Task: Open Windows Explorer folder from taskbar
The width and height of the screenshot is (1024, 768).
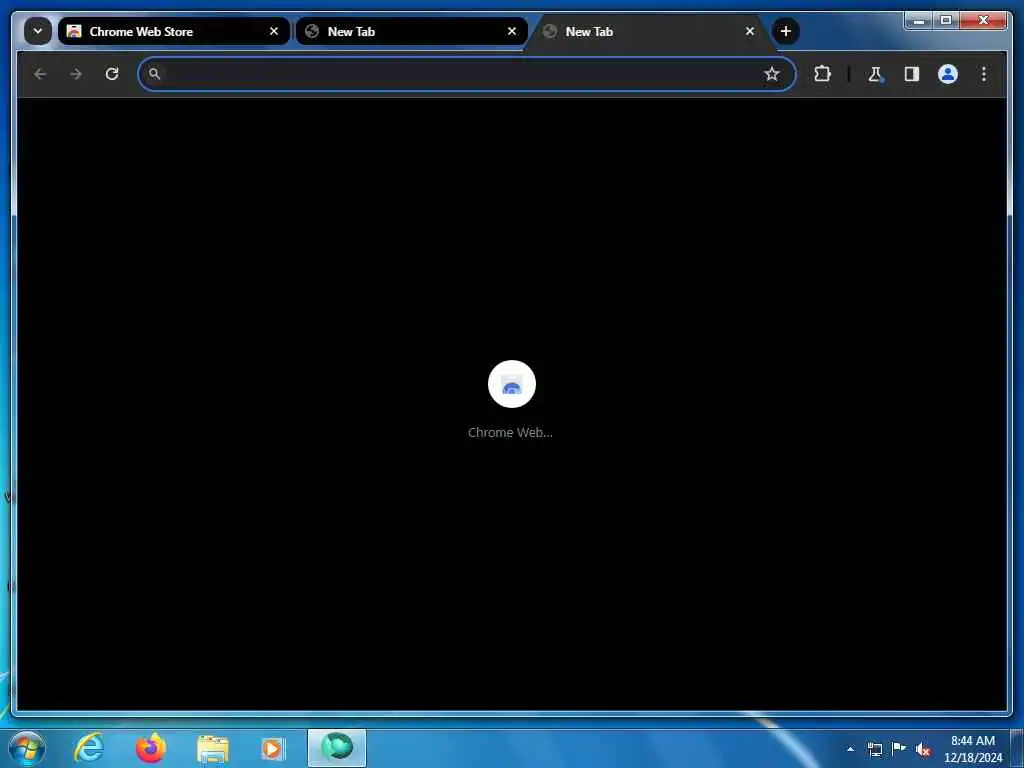Action: pos(212,748)
